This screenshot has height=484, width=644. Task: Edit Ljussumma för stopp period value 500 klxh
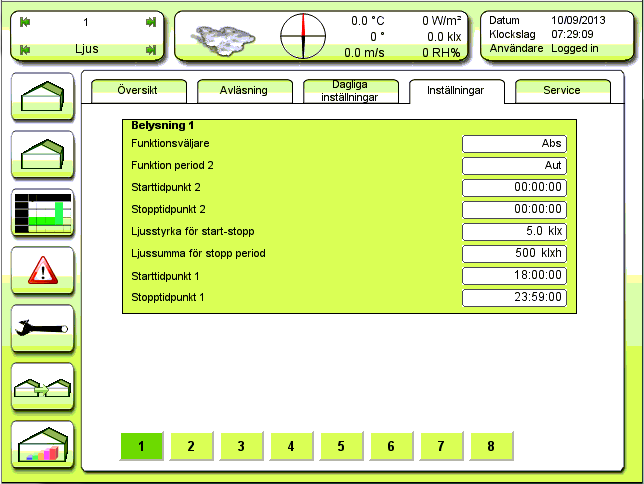pos(514,254)
